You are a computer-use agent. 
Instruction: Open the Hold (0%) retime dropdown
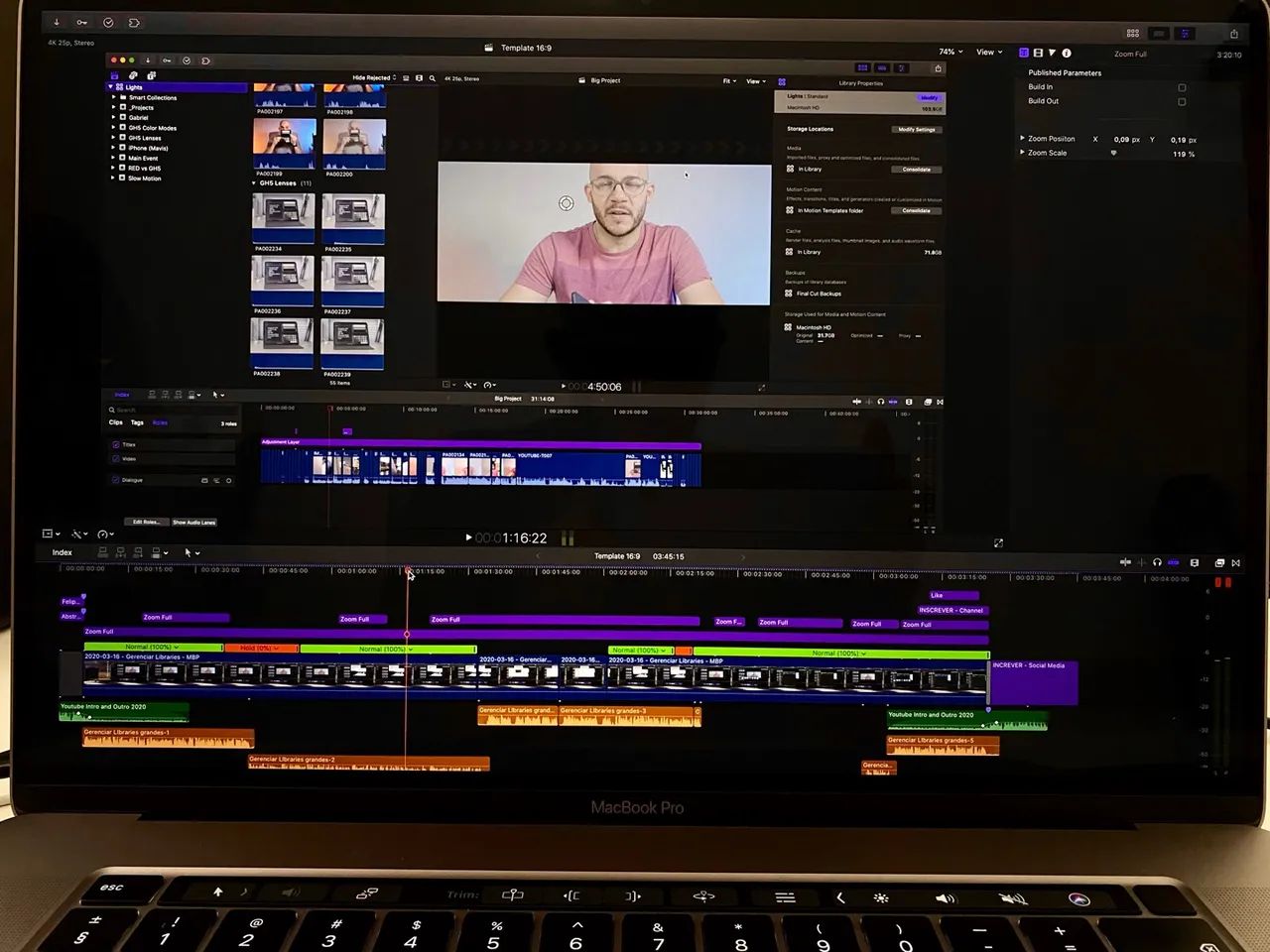pyautogui.click(x=260, y=649)
